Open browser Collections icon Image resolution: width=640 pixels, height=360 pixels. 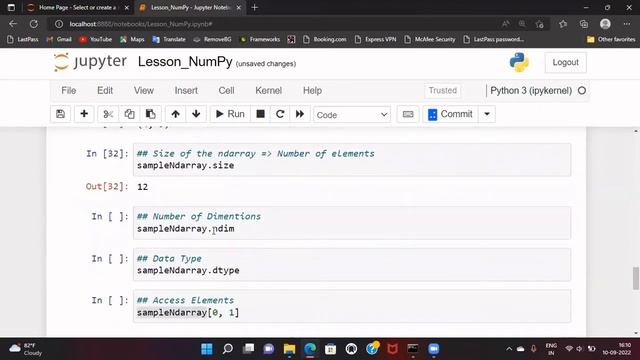pyautogui.click(x=584, y=24)
